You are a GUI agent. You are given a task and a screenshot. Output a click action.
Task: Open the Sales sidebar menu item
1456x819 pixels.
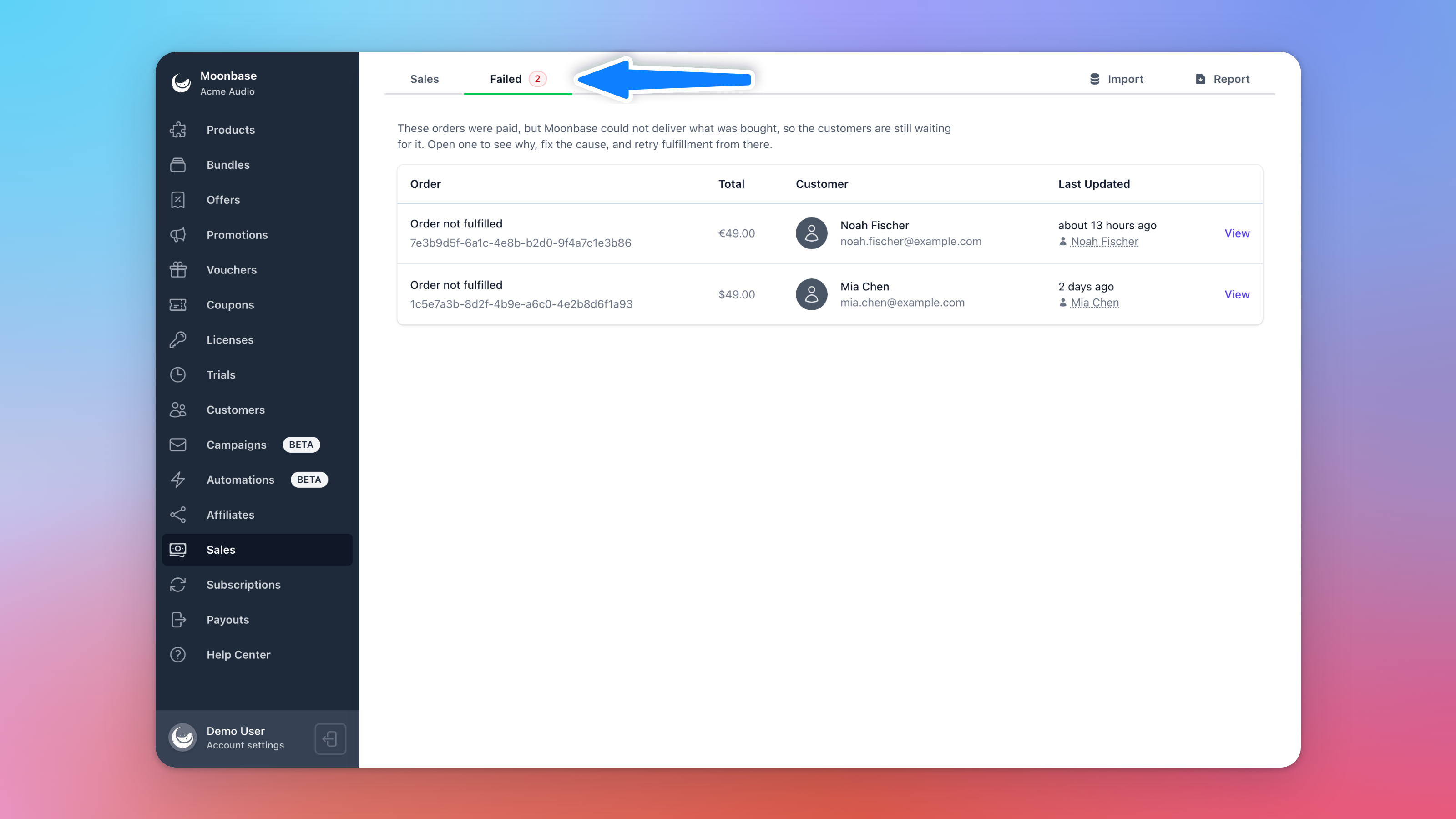[x=257, y=550]
